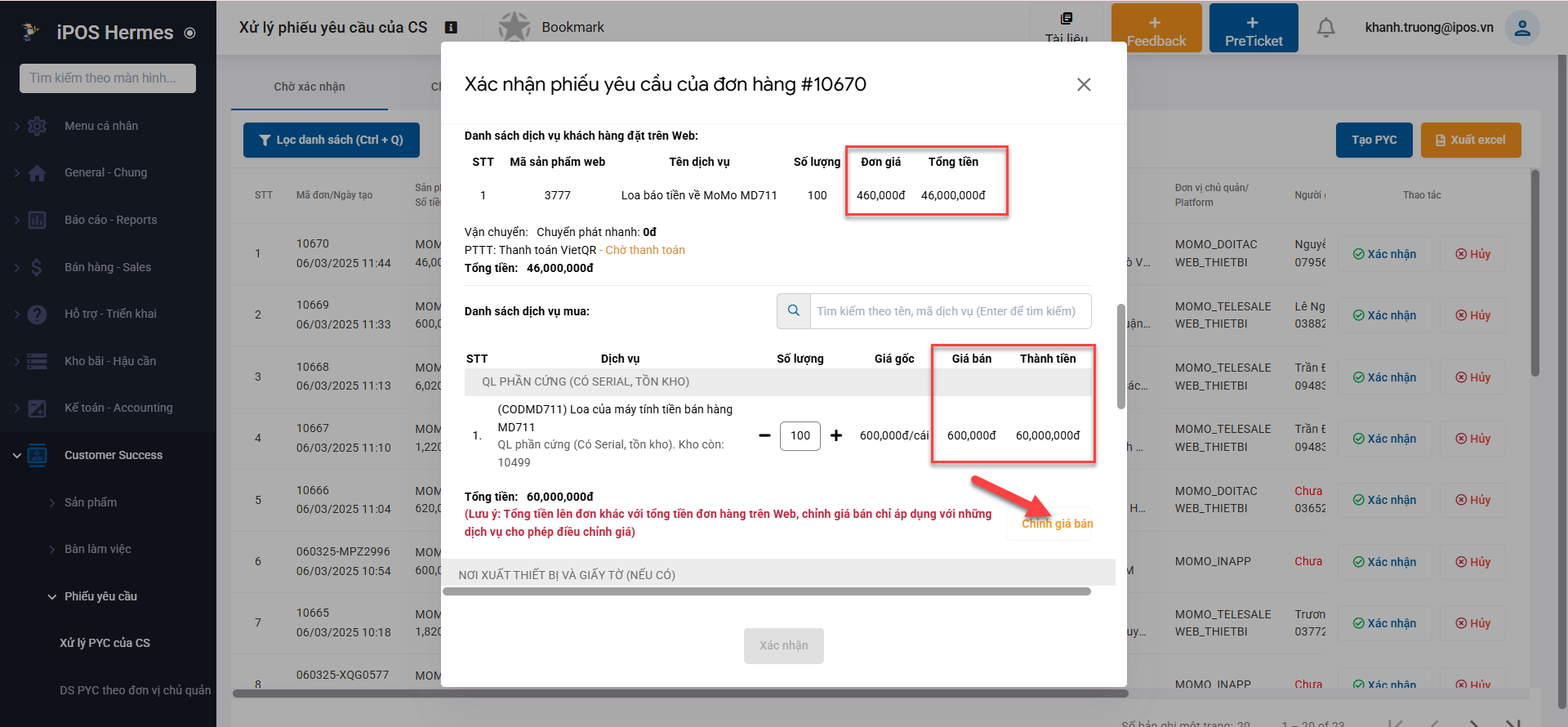Click the icon for Kế toán - Accounting
The width and height of the screenshot is (1568, 727).
(37, 408)
